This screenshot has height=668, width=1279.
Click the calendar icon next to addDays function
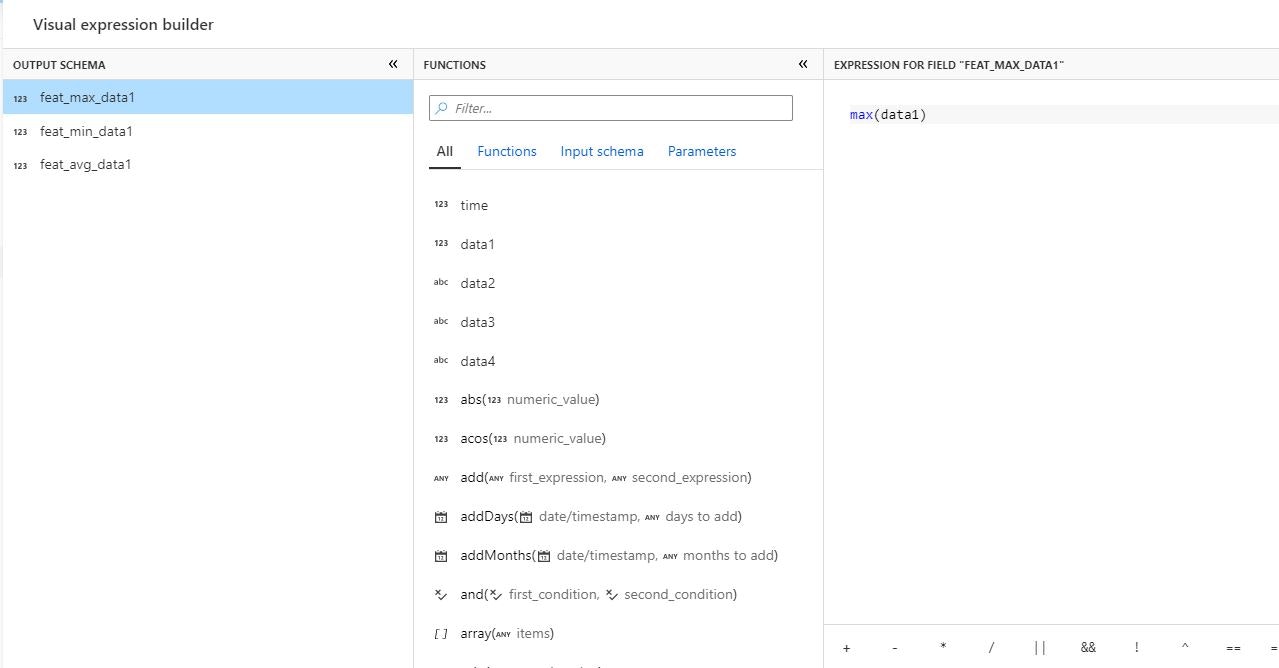pos(440,516)
